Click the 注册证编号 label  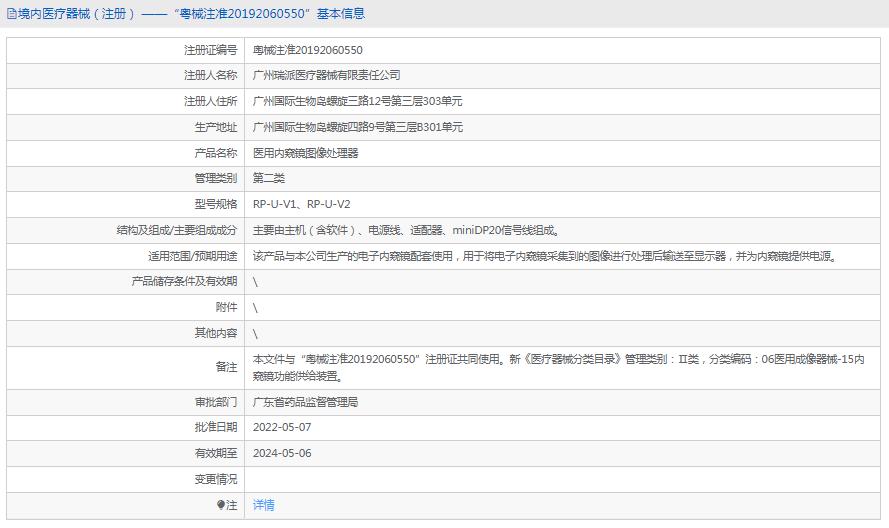(210, 50)
